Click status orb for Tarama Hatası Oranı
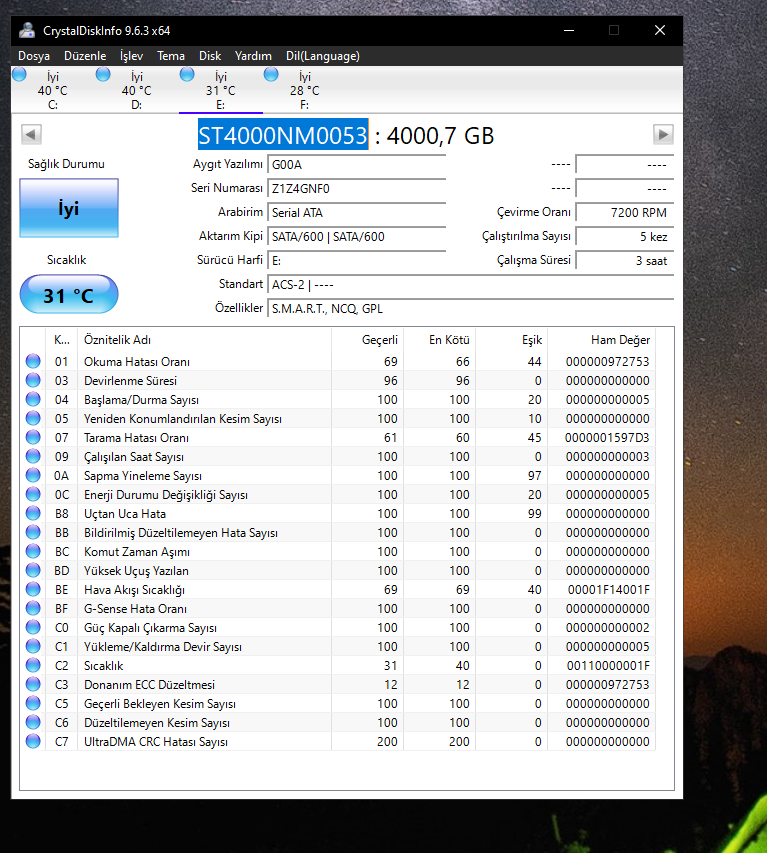Image resolution: width=767 pixels, height=853 pixels. tap(33, 437)
